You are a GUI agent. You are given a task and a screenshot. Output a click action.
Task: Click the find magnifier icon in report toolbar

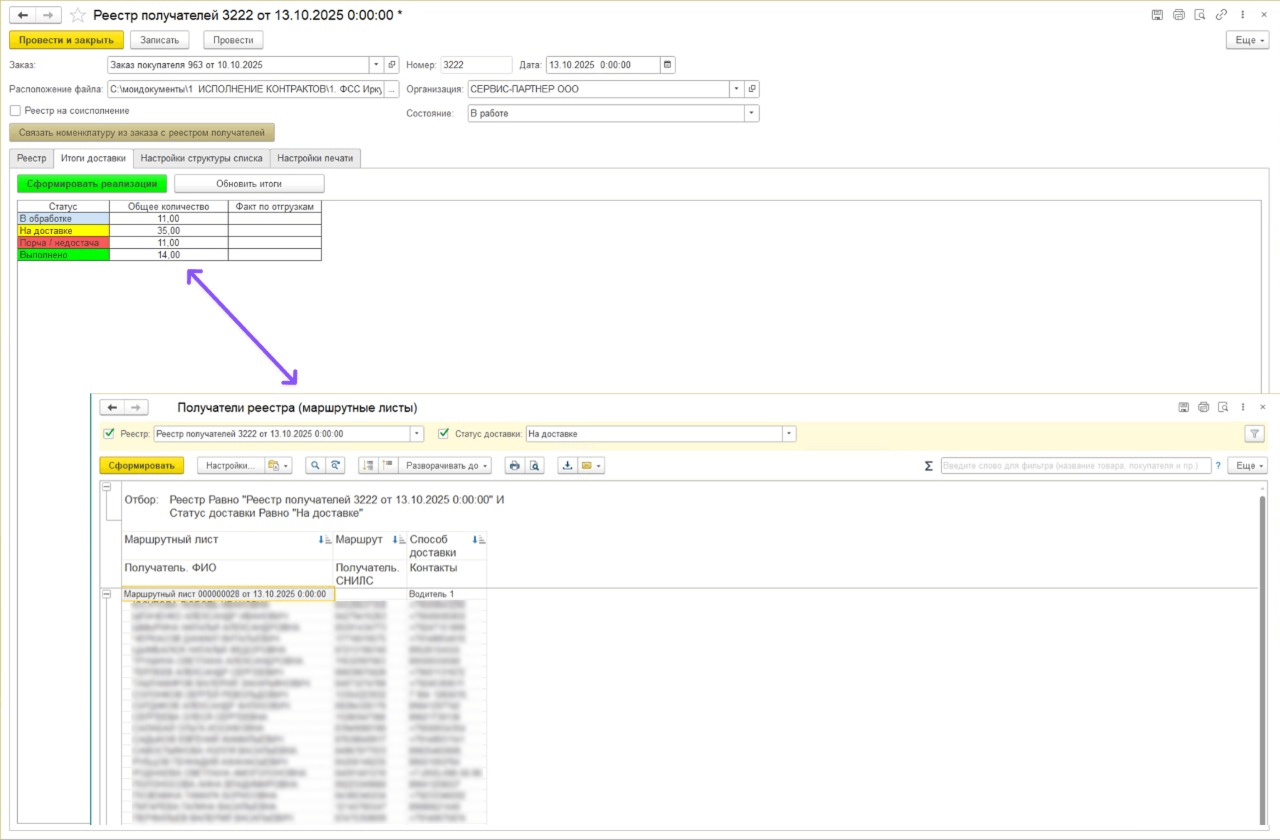(315, 466)
